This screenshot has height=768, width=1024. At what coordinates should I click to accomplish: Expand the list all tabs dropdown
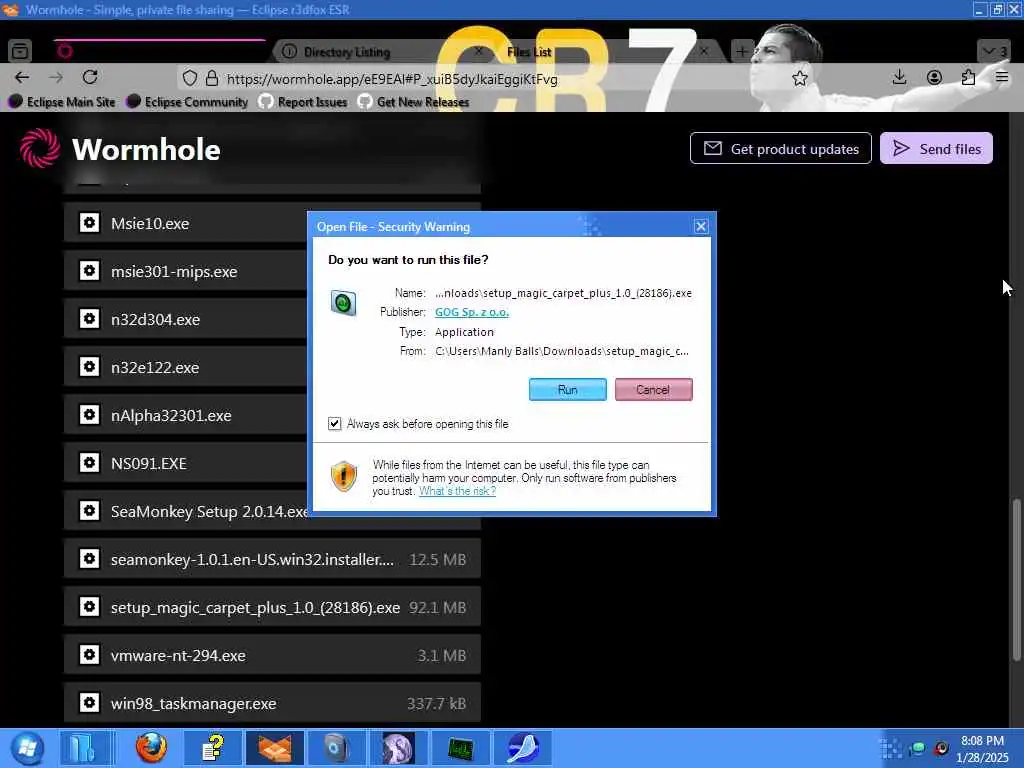pos(995,51)
